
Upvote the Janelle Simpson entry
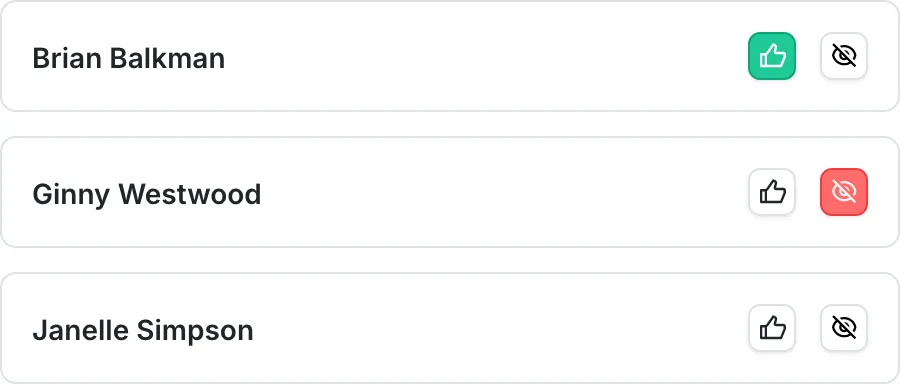coord(771,328)
